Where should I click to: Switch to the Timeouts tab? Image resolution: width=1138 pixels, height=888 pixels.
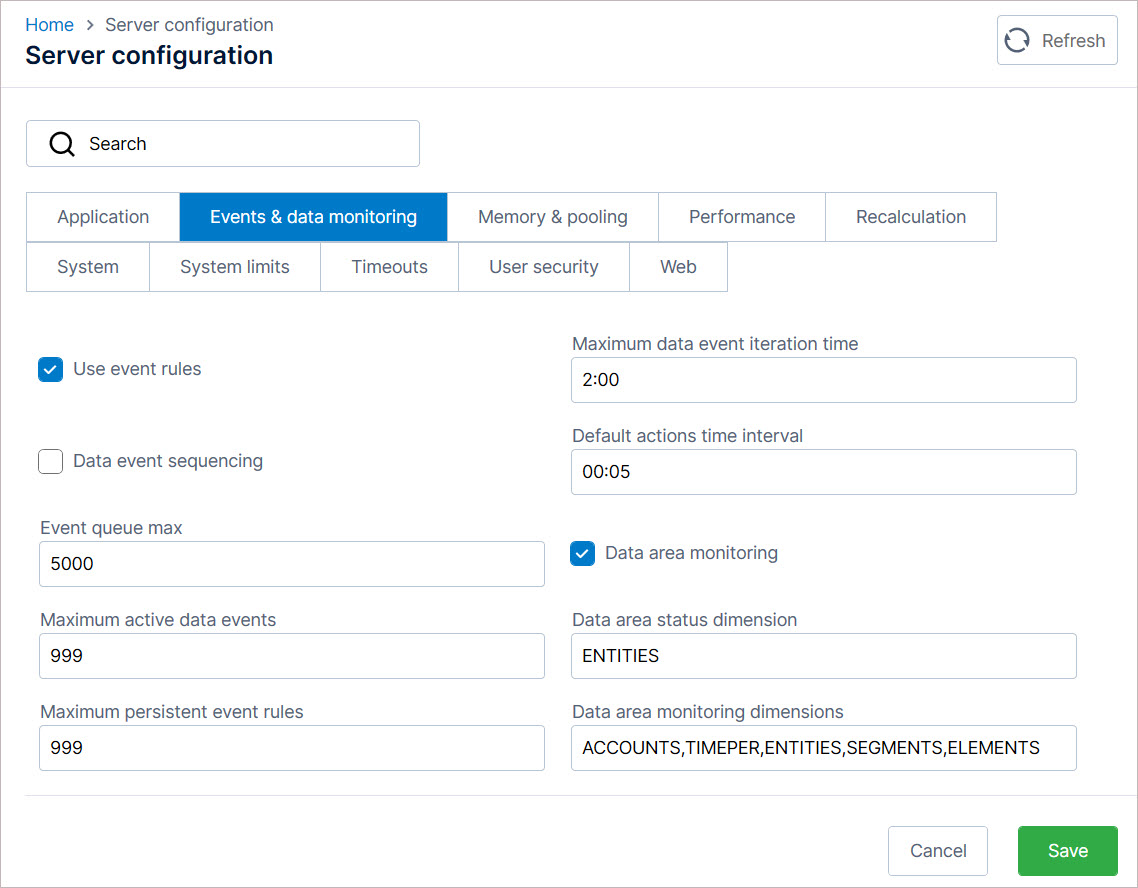tap(389, 266)
